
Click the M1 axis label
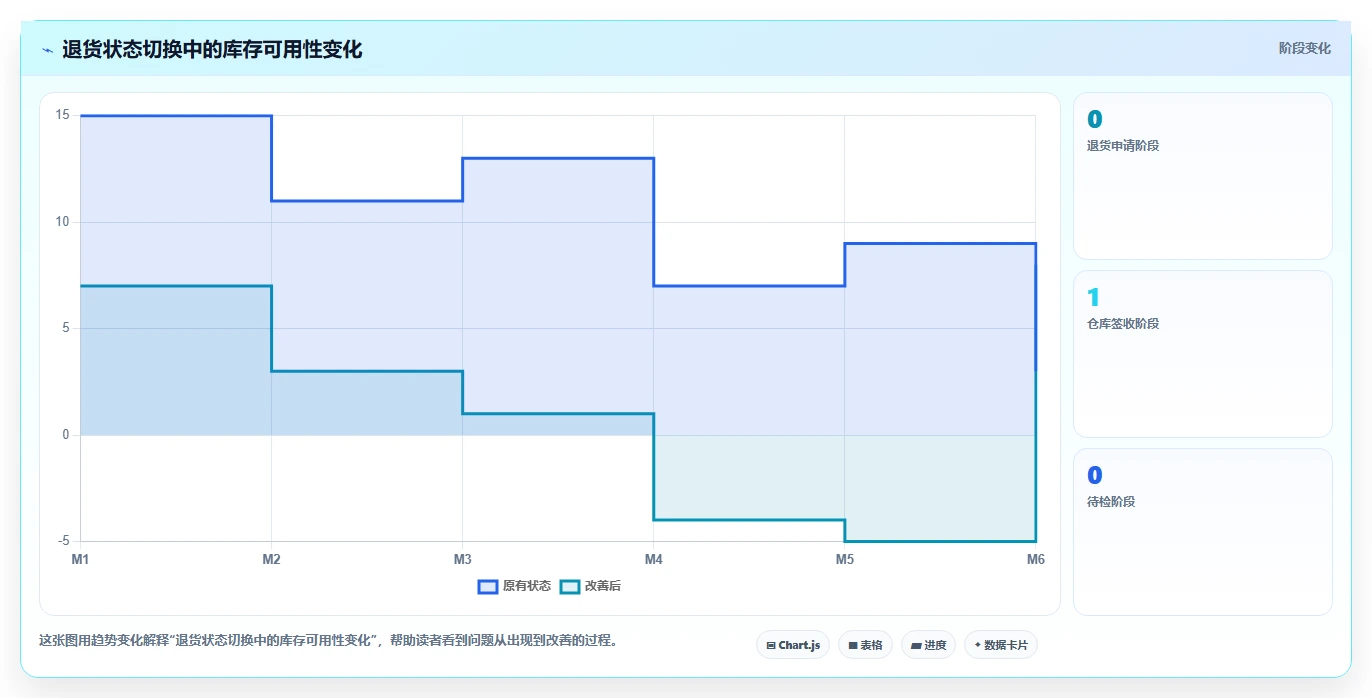click(80, 559)
